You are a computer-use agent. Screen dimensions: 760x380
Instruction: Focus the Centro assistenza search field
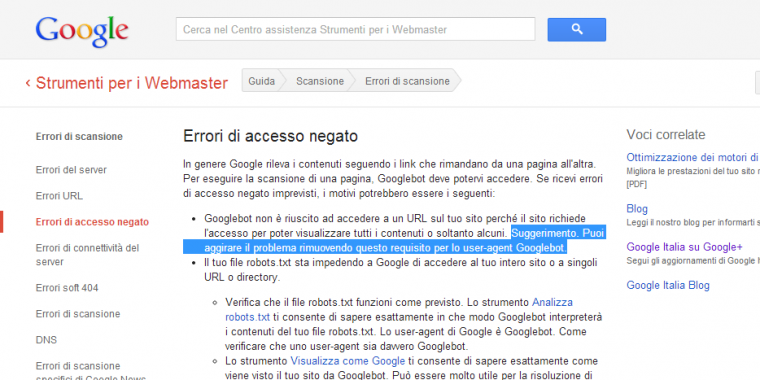(356, 30)
